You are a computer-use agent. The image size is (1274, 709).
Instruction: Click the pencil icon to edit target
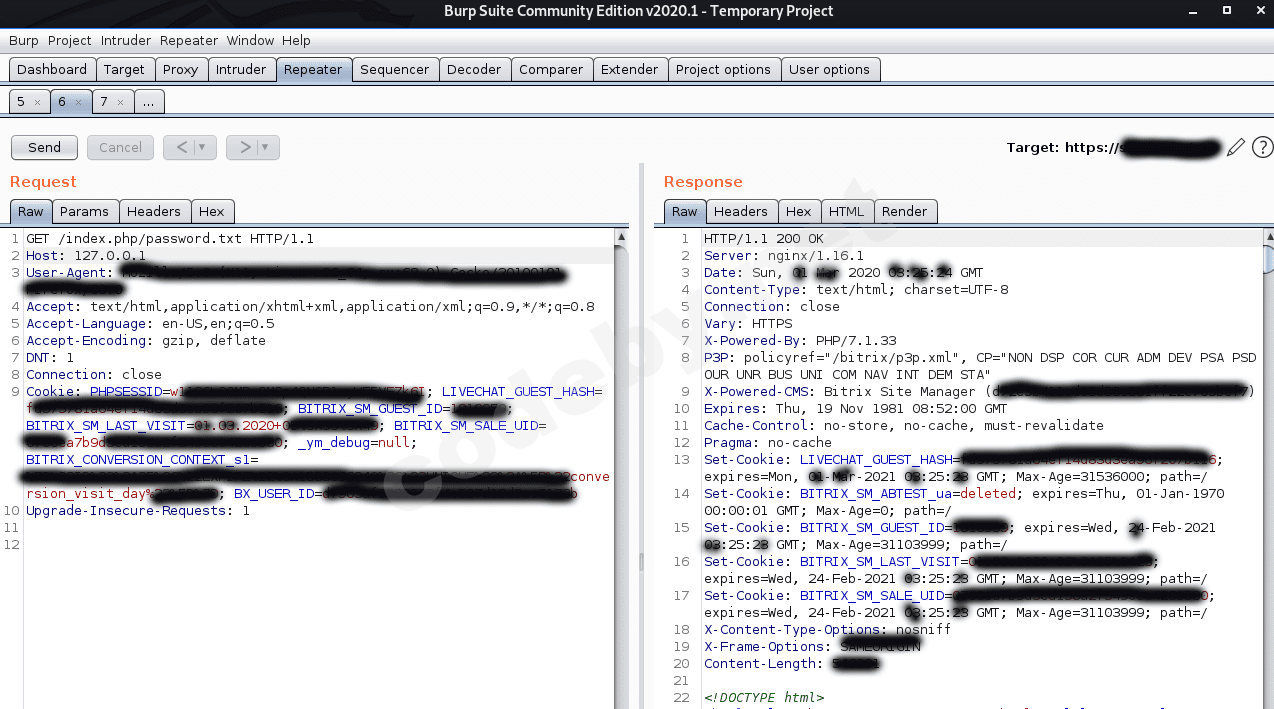click(1236, 148)
